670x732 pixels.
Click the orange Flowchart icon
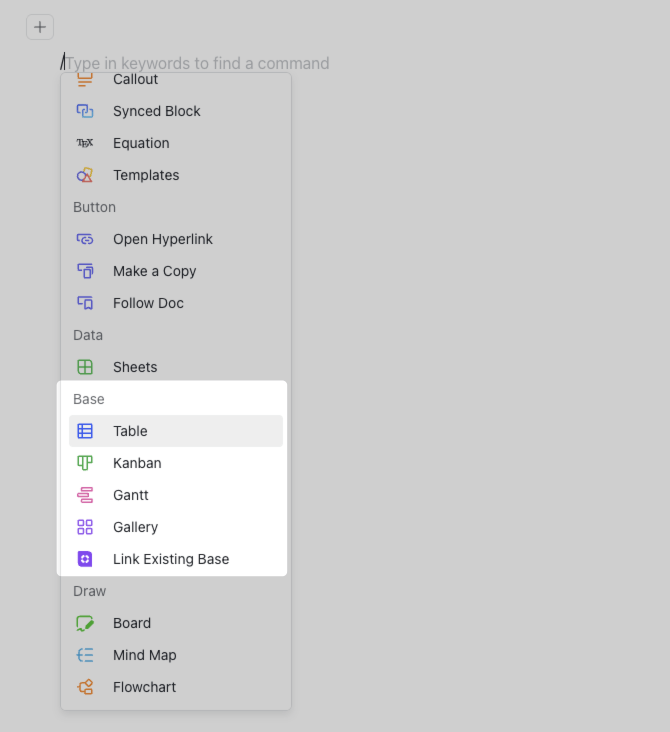(x=85, y=687)
